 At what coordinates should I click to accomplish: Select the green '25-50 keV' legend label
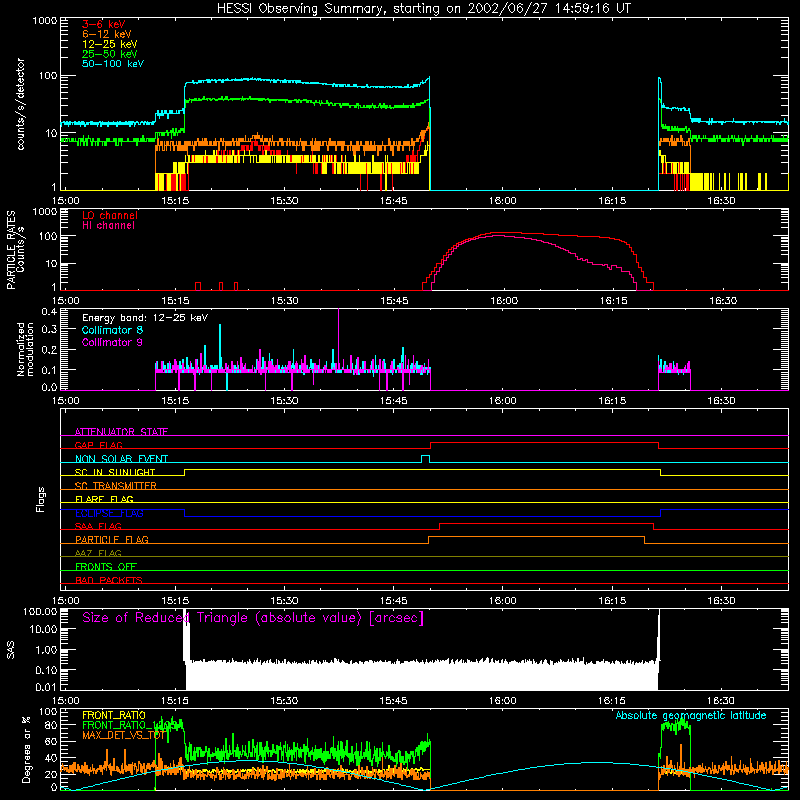click(110, 54)
